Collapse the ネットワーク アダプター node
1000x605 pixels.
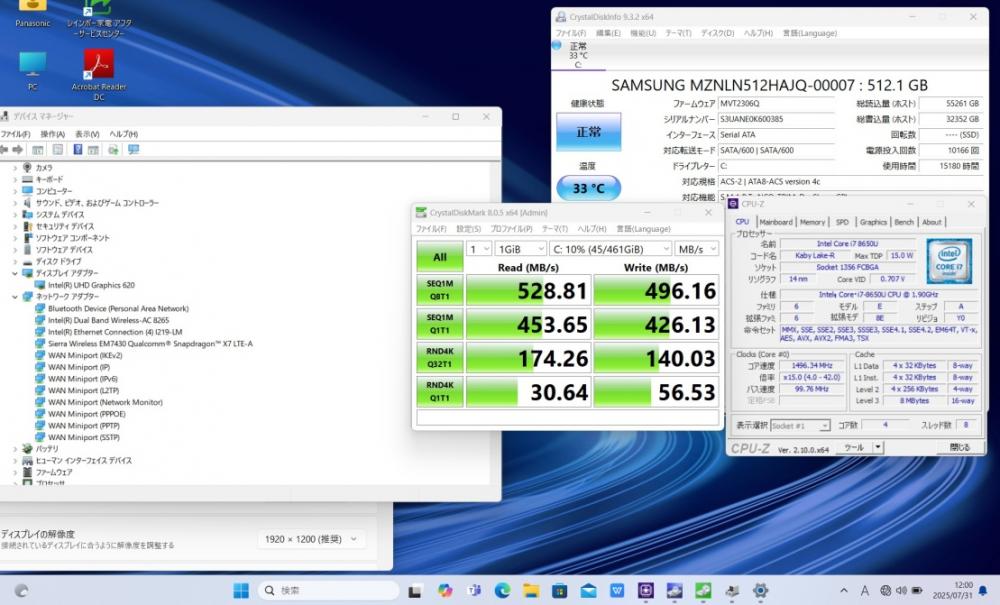15,297
